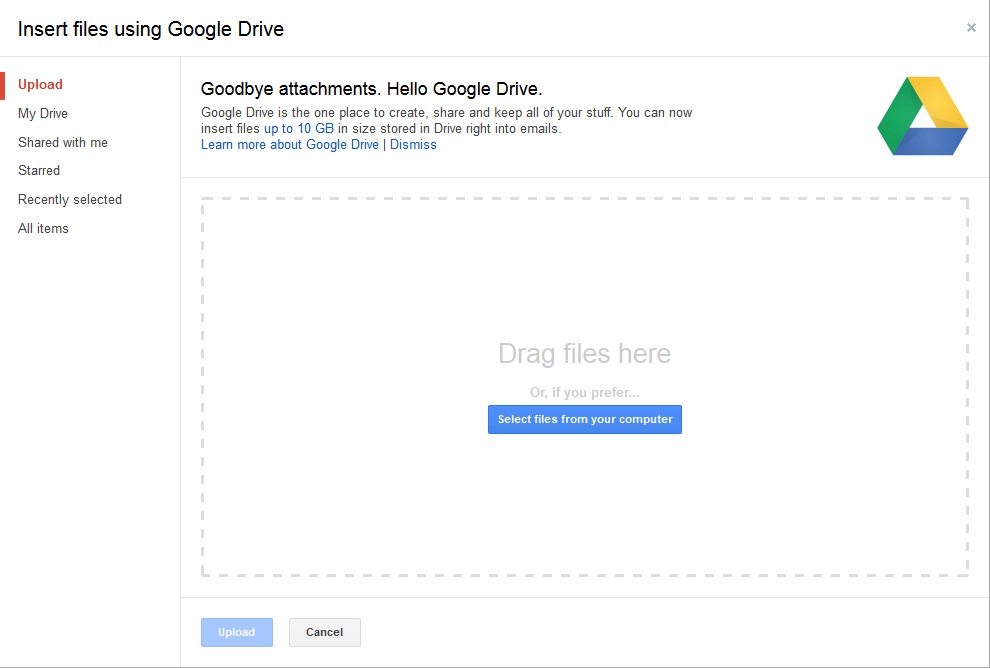This screenshot has width=990, height=668.
Task: View All items in the sidebar
Action: click(x=43, y=229)
